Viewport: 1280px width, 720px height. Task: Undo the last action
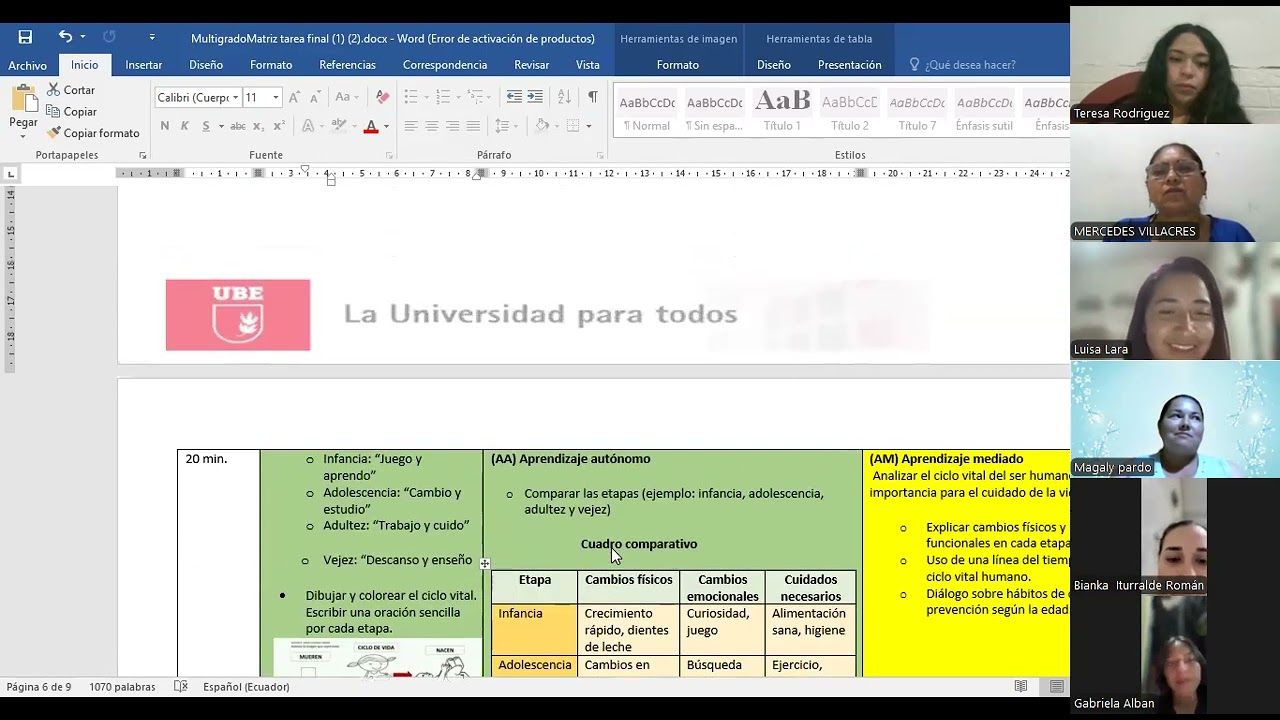65,37
